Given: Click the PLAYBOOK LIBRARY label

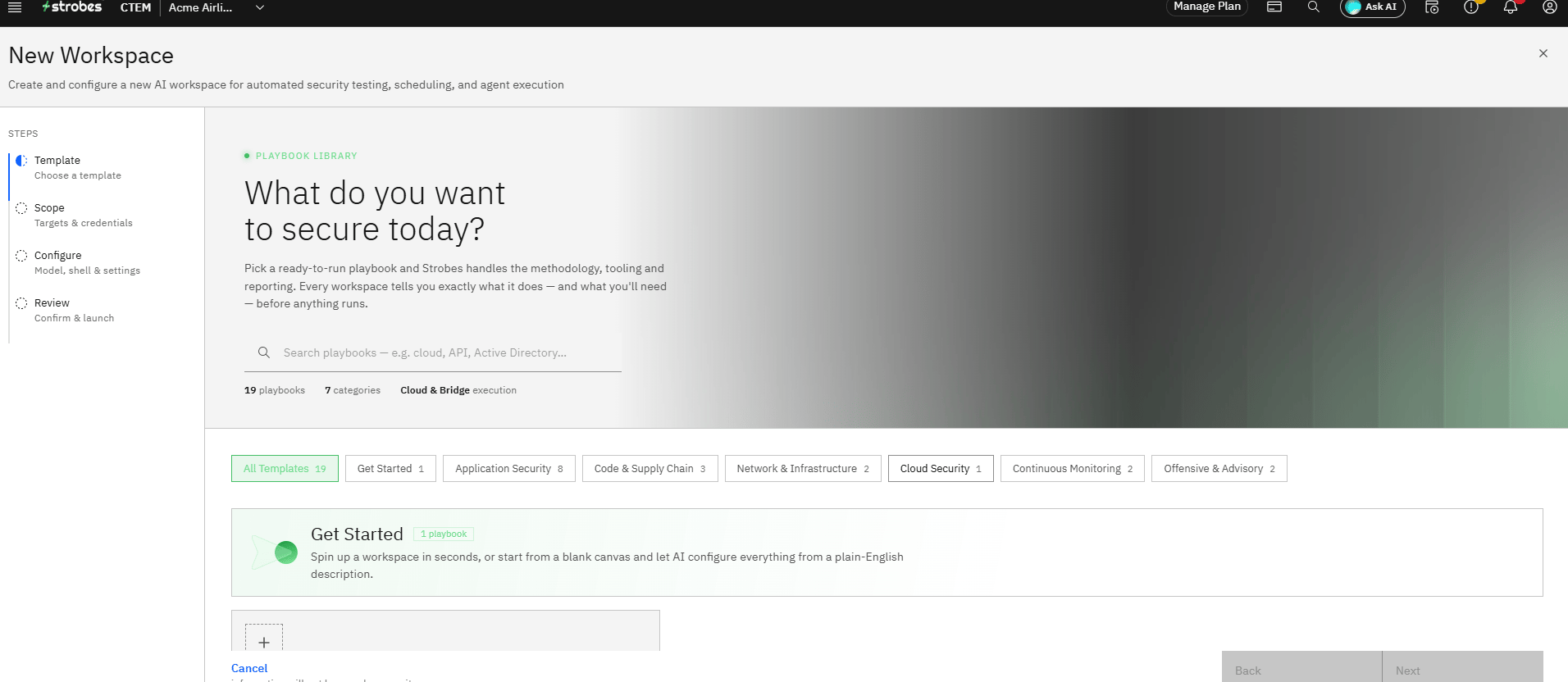Looking at the screenshot, I should 307,156.
